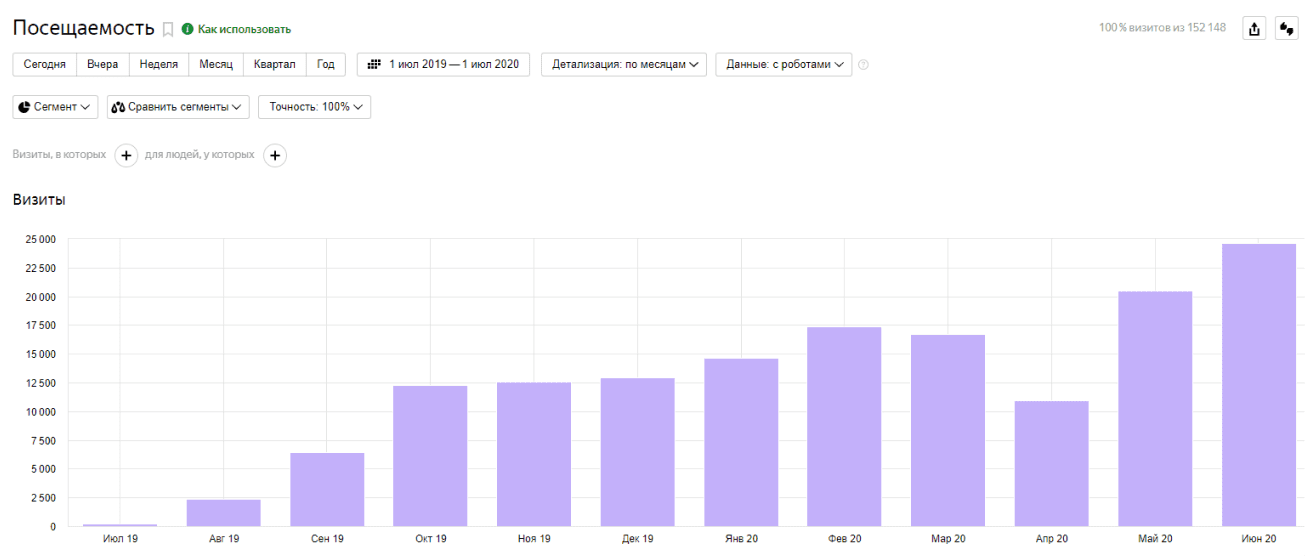The image size is (1305, 556).
Task: Click the question mark help icon
Action: coord(863,65)
